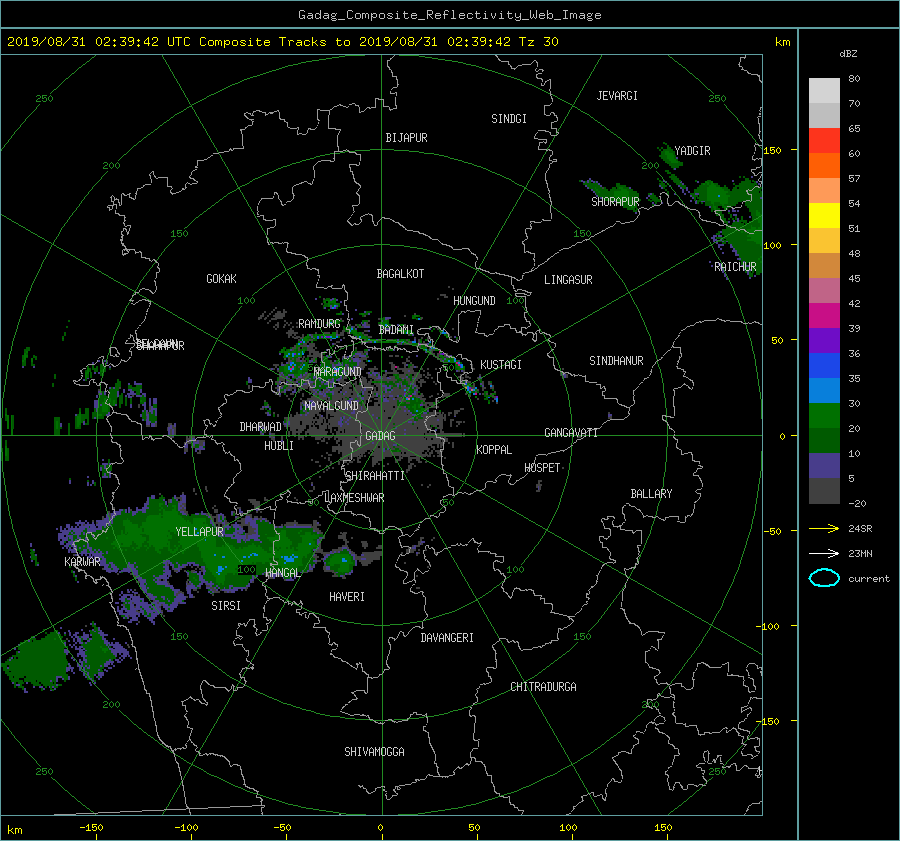
Task: Click the LINGASUR city label
Action: (x=568, y=280)
